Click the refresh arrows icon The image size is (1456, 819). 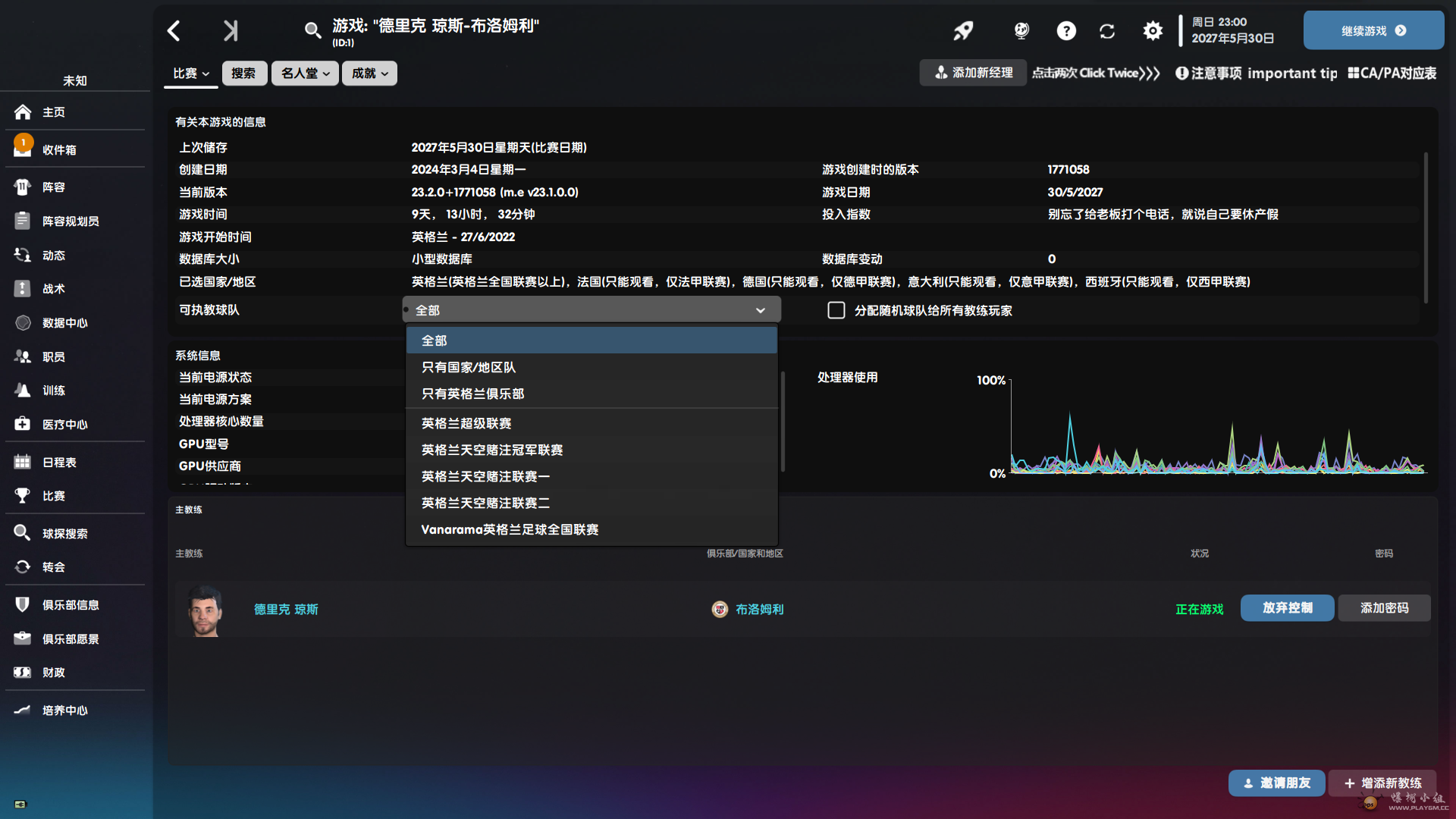tap(1107, 31)
